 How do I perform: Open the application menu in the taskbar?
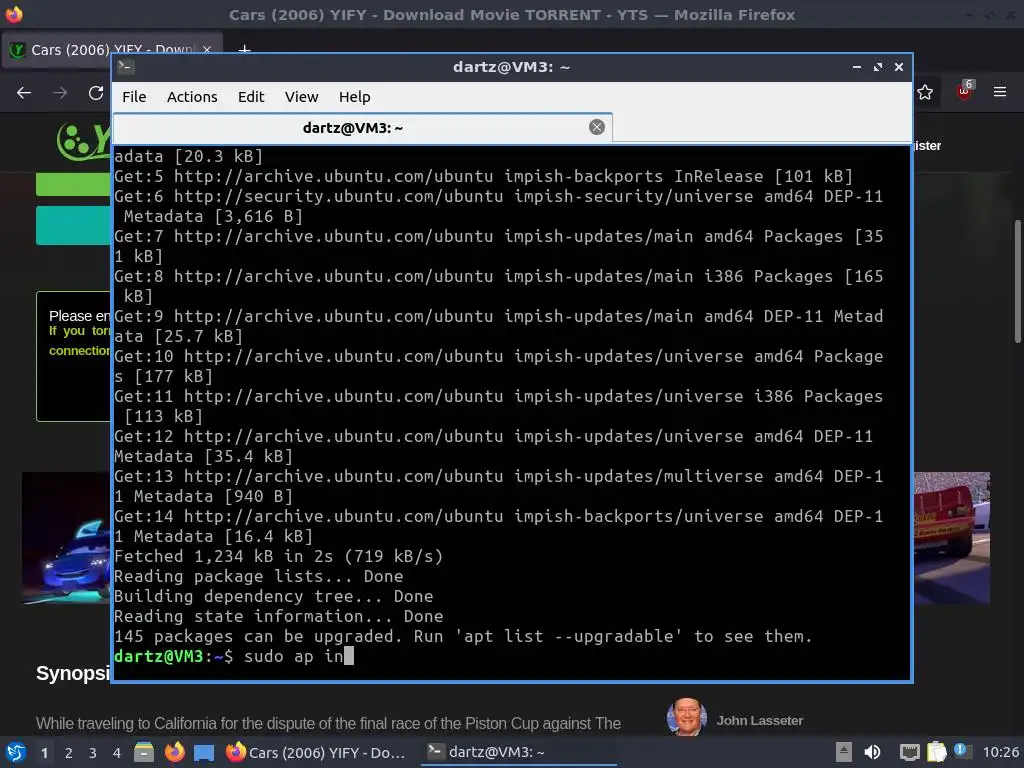16,752
